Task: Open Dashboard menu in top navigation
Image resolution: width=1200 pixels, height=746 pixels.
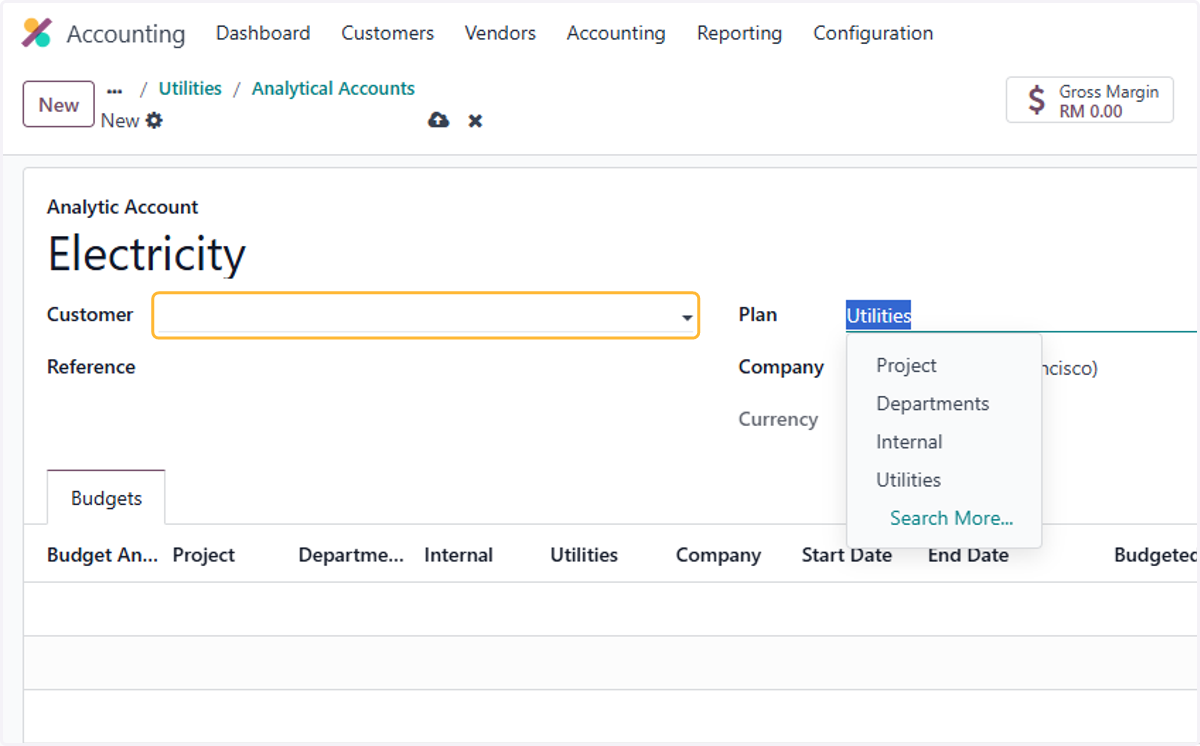Action: pyautogui.click(x=263, y=33)
